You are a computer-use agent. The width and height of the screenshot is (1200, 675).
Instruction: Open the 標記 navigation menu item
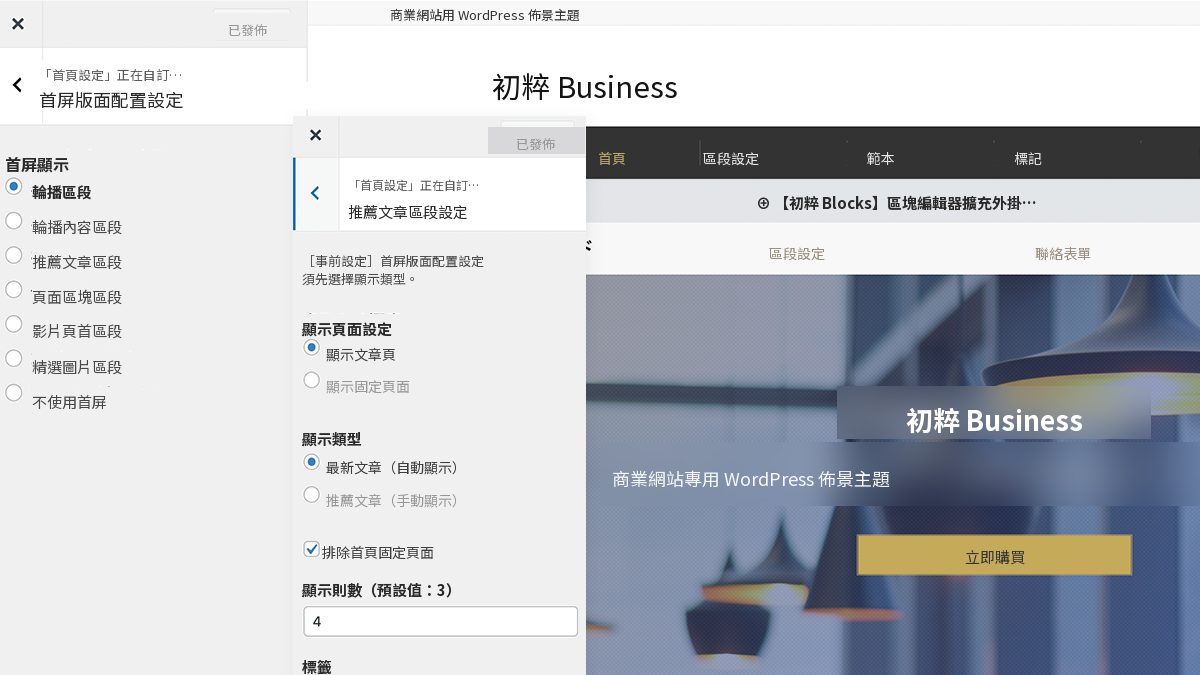coord(1028,159)
